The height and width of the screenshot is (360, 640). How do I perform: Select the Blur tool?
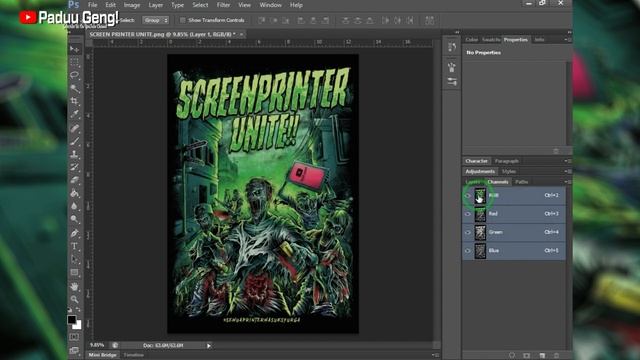[x=74, y=206]
